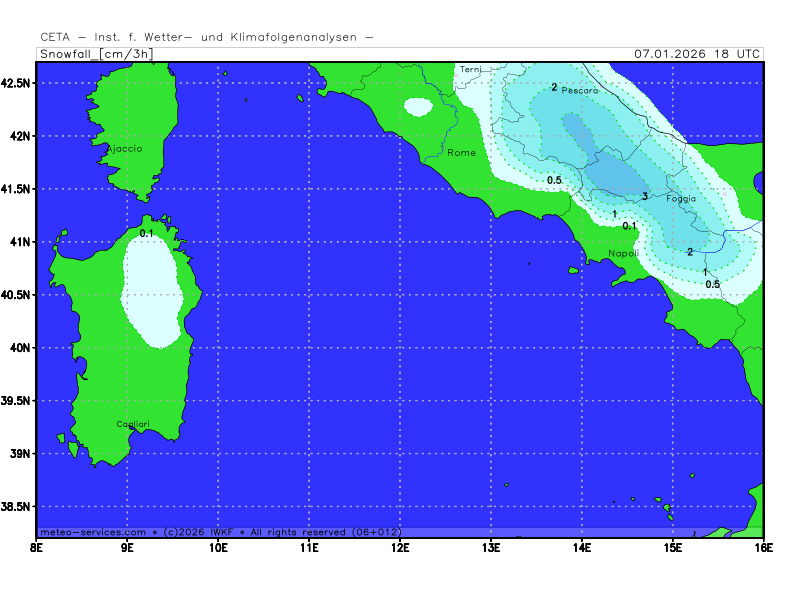Viewport: 800px width, 600px height.
Task: Click the Rome city label
Action: 461,153
